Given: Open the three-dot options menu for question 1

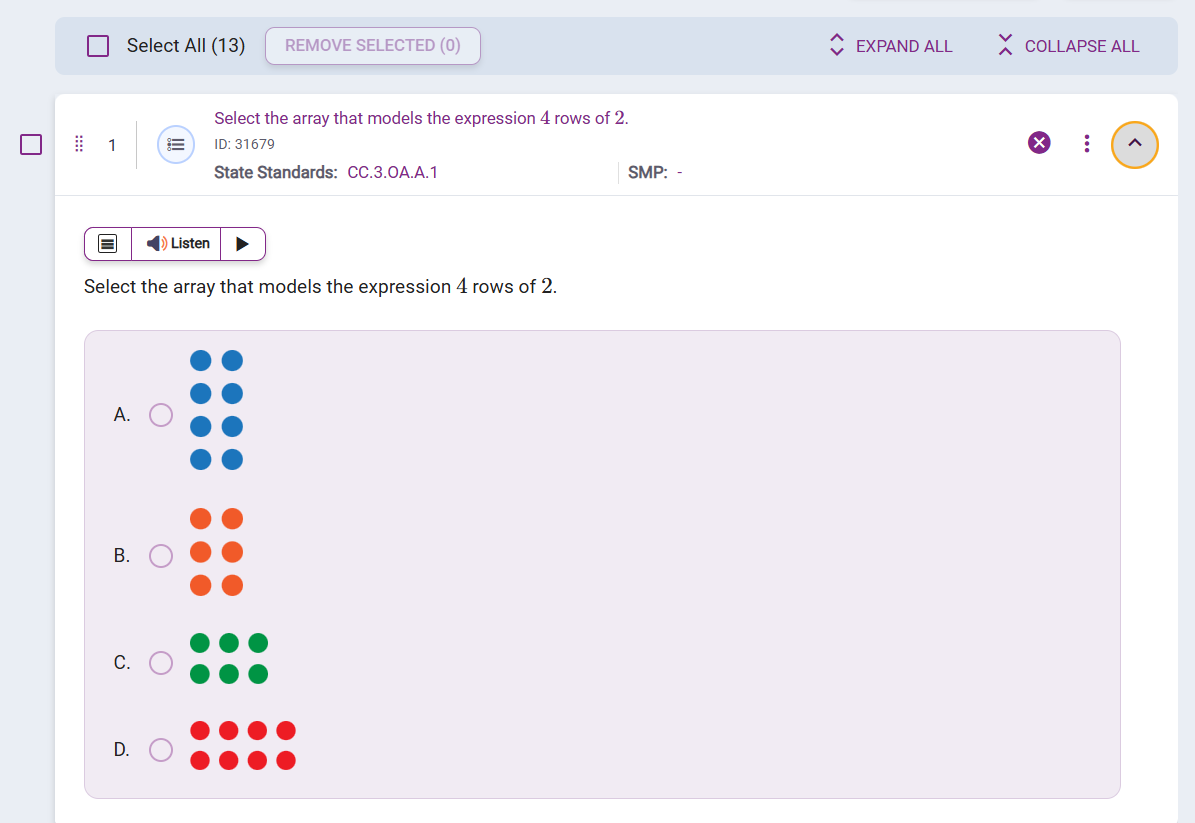Looking at the screenshot, I should point(1087,144).
